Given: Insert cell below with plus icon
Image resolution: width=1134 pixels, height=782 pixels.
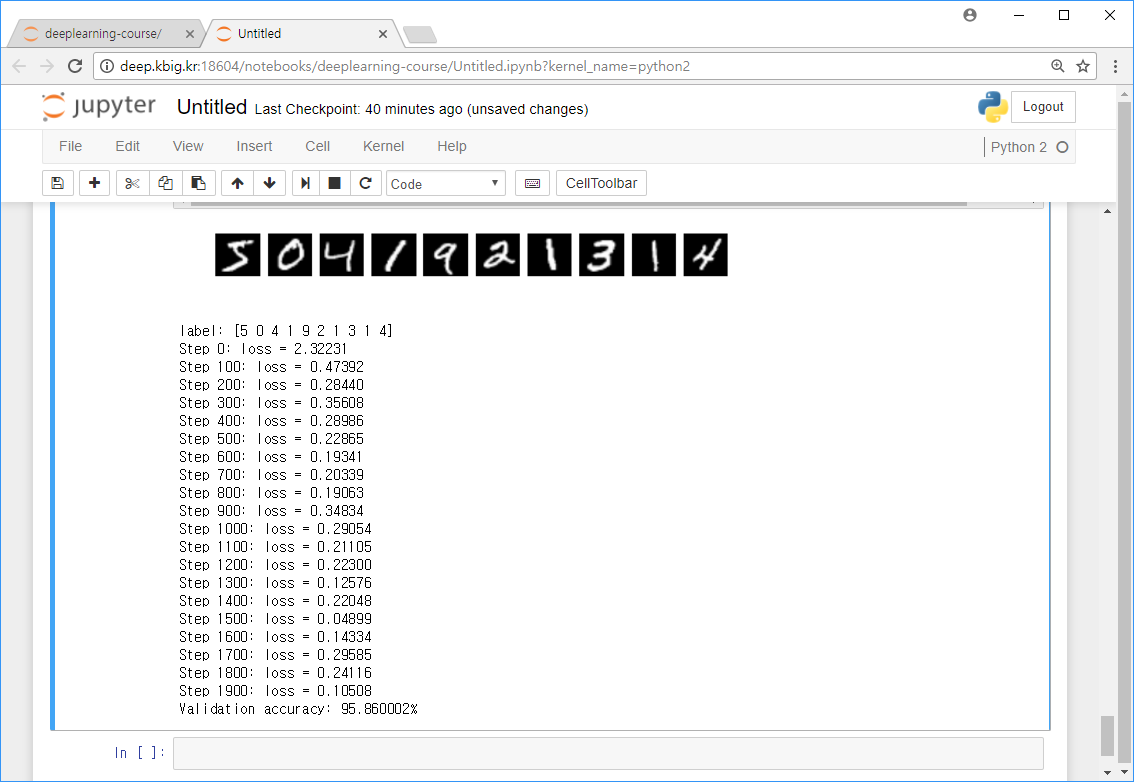Looking at the screenshot, I should point(94,183).
